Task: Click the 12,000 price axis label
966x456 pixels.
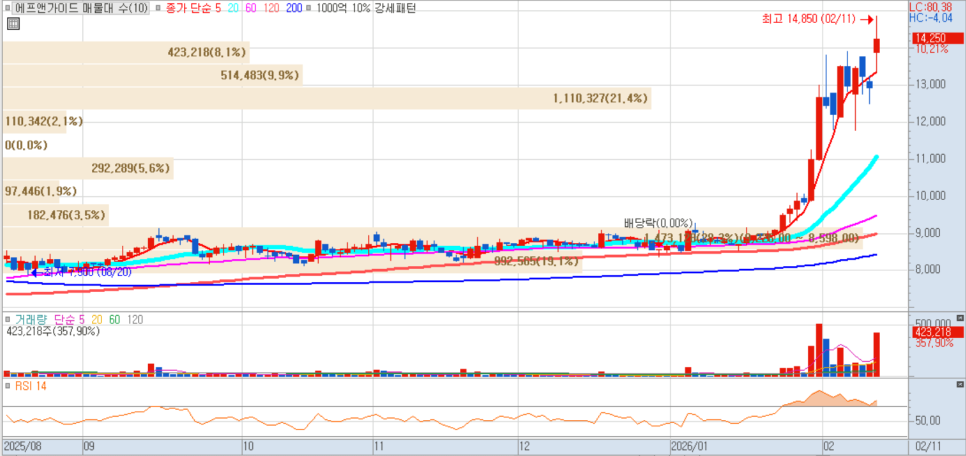Action: tap(932, 121)
